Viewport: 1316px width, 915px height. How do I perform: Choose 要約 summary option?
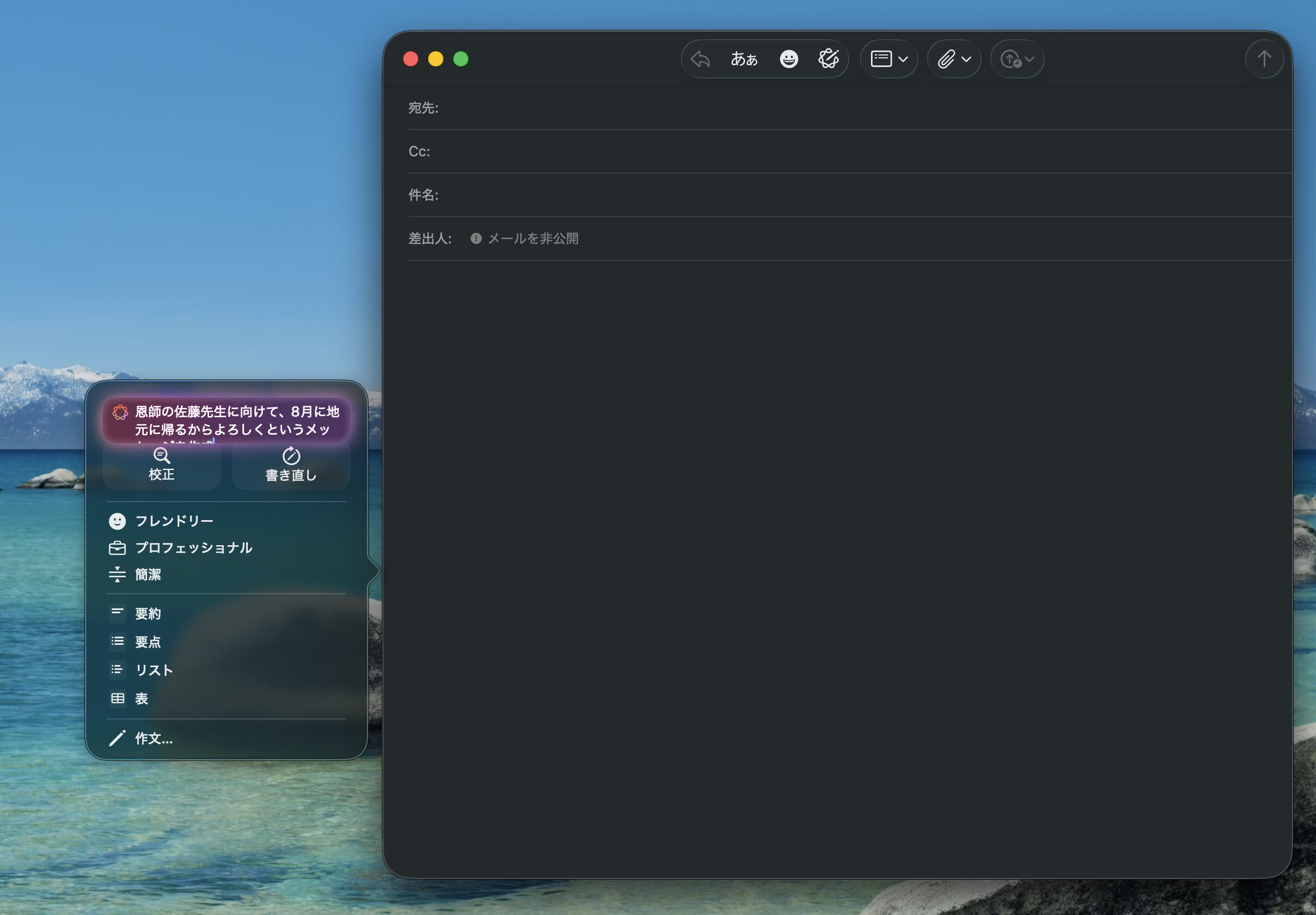[x=227, y=614]
